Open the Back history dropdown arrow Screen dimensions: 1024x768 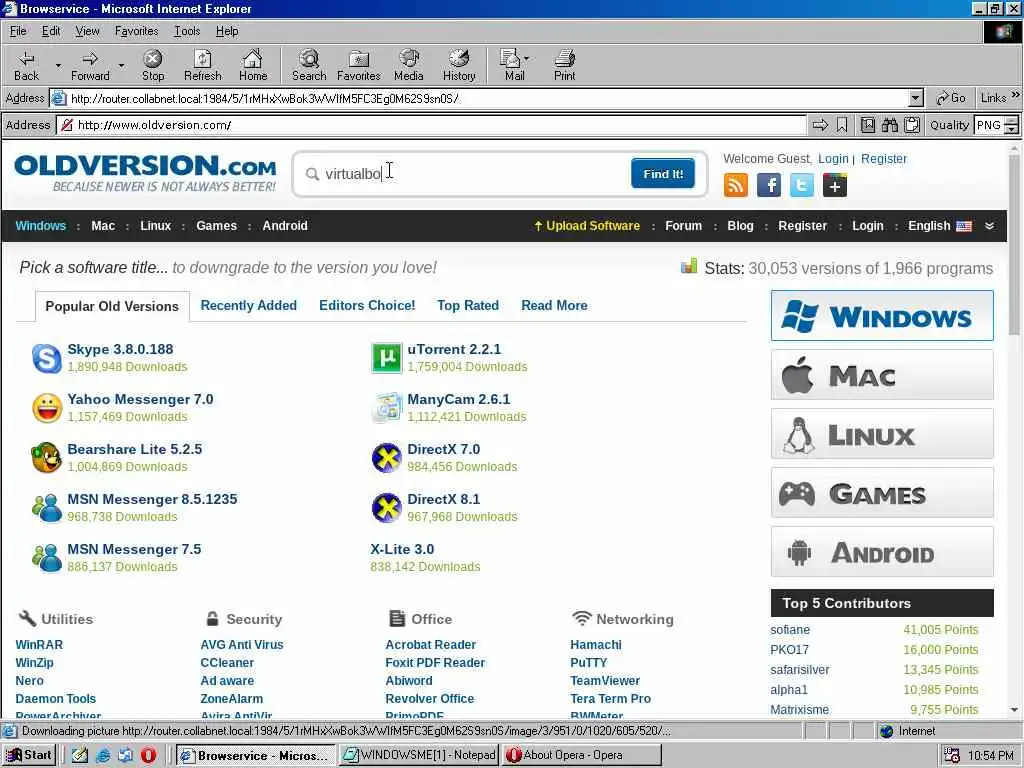click(58, 65)
